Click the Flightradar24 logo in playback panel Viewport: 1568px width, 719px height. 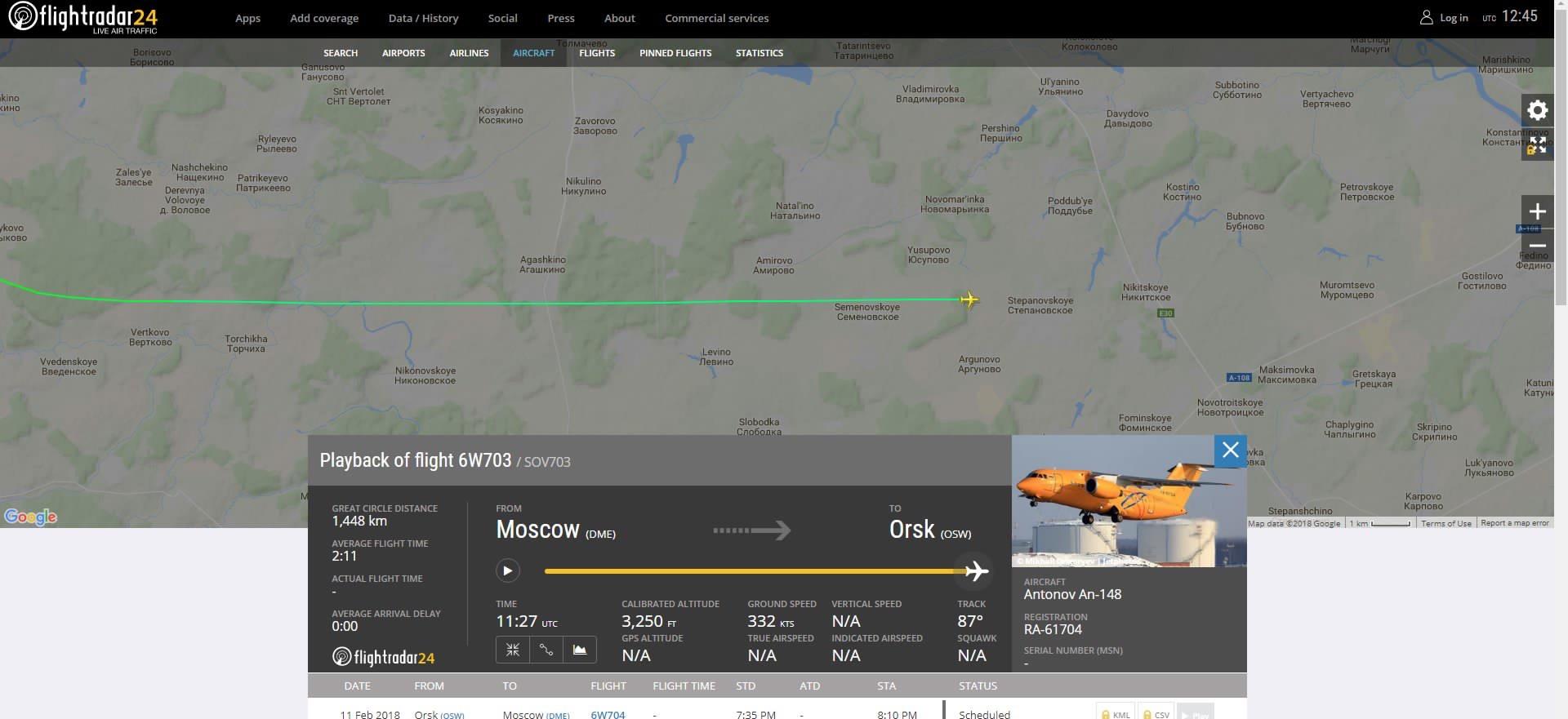[383, 657]
